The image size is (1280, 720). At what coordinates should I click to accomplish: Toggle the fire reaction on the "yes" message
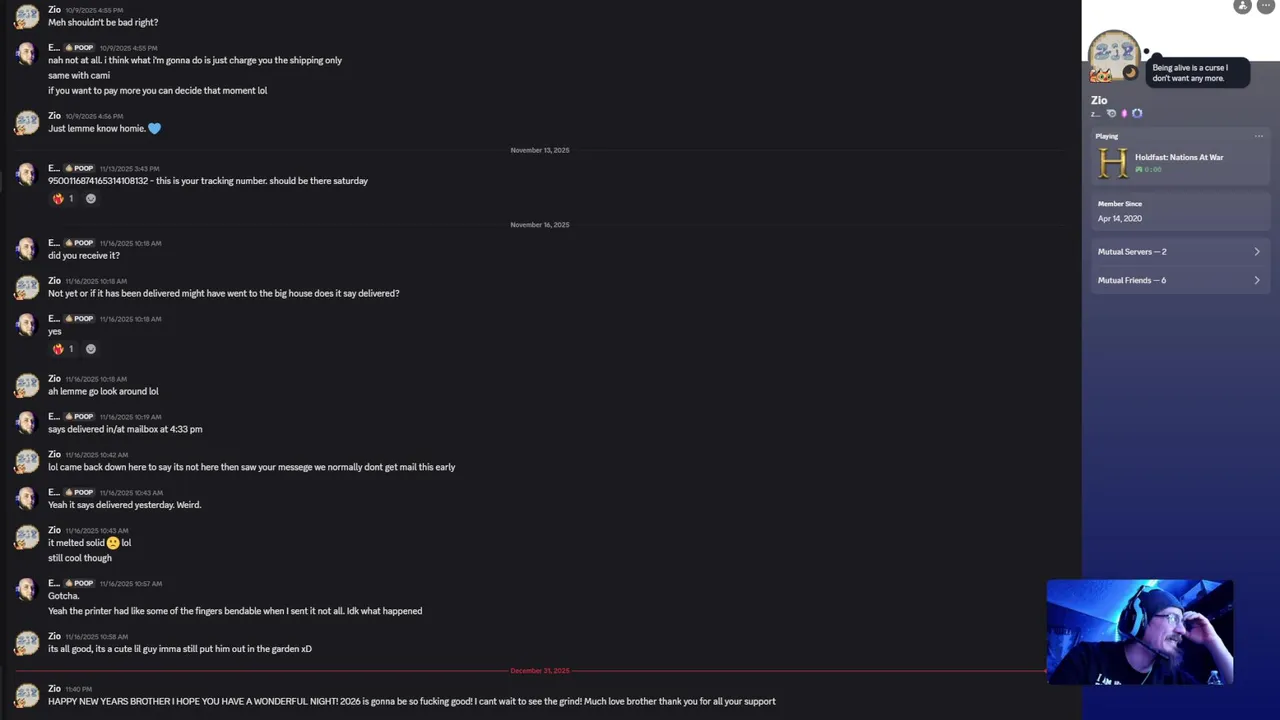click(63, 349)
